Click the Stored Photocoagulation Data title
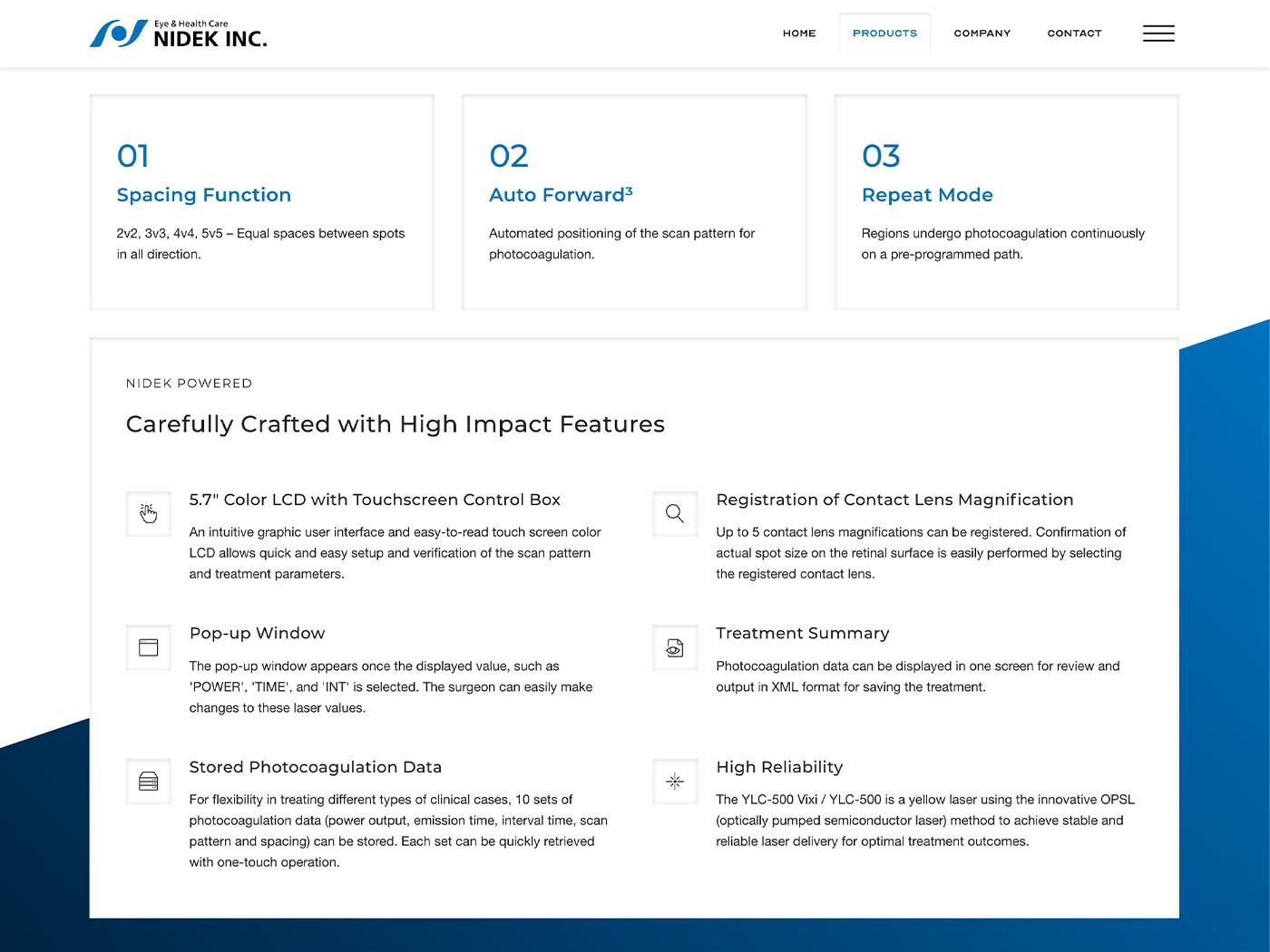 coord(316,767)
